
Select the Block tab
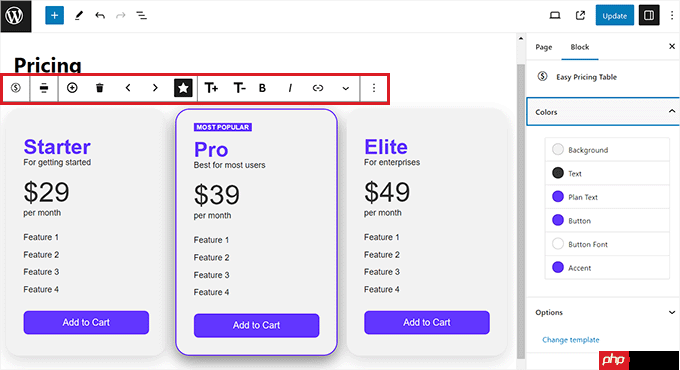(x=579, y=47)
